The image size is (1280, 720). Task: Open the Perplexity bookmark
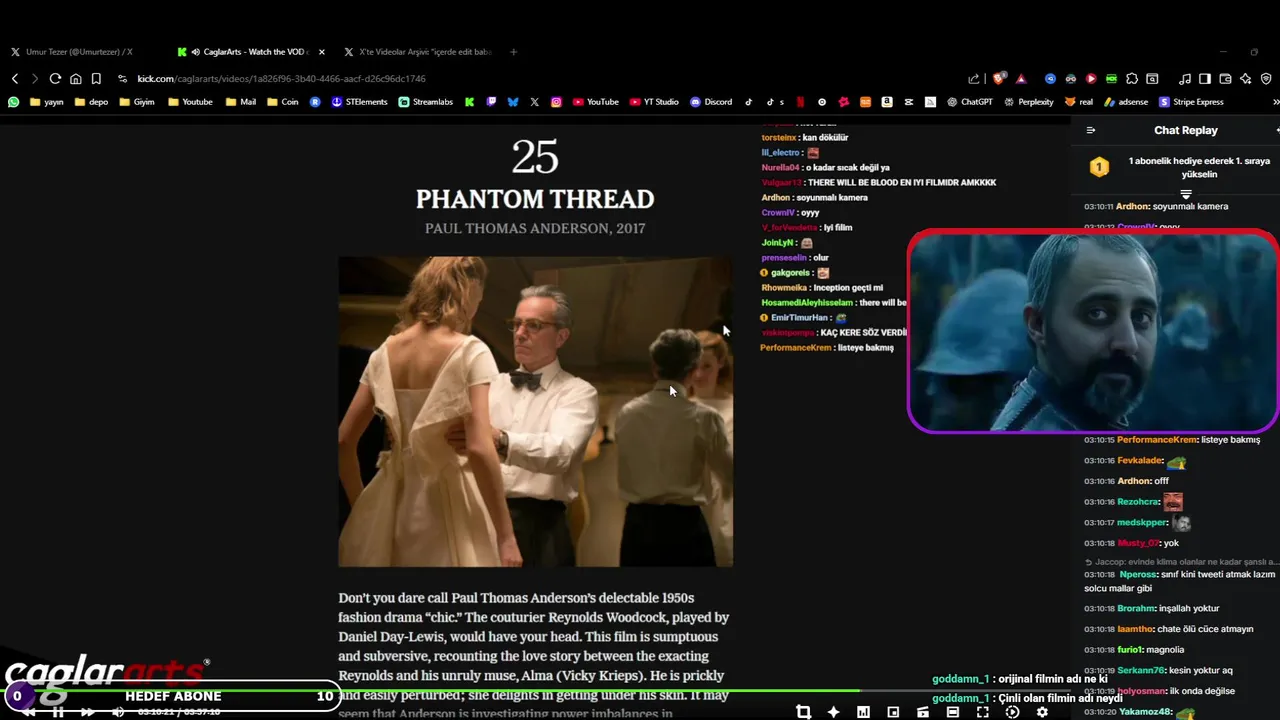(1029, 102)
